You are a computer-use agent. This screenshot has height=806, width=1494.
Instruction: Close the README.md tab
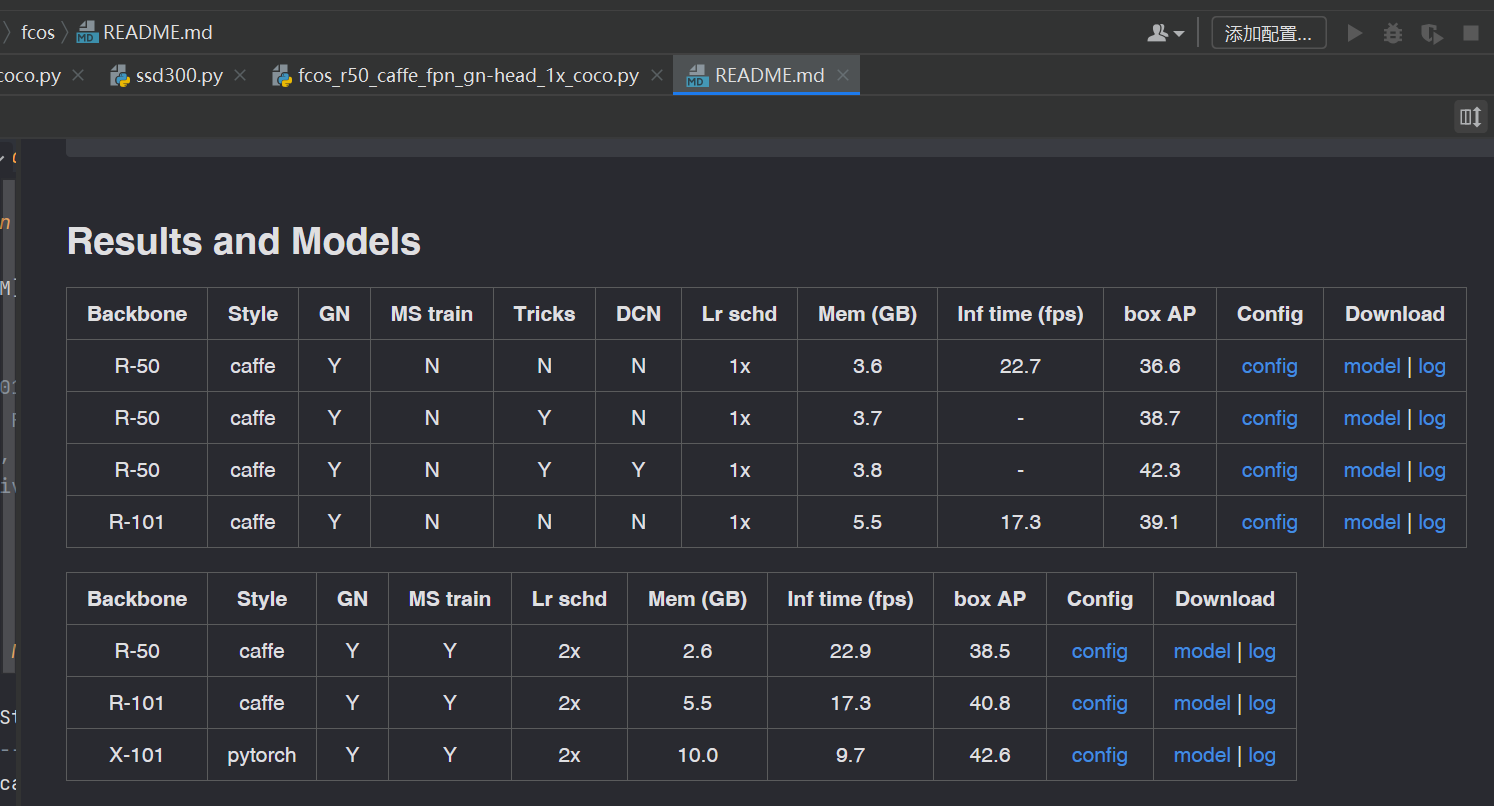843,75
